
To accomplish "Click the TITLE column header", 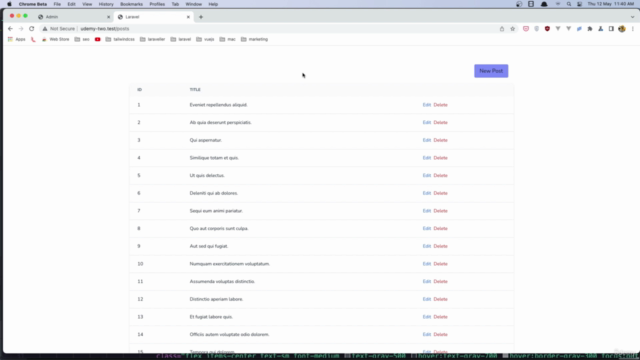I will tap(195, 89).
